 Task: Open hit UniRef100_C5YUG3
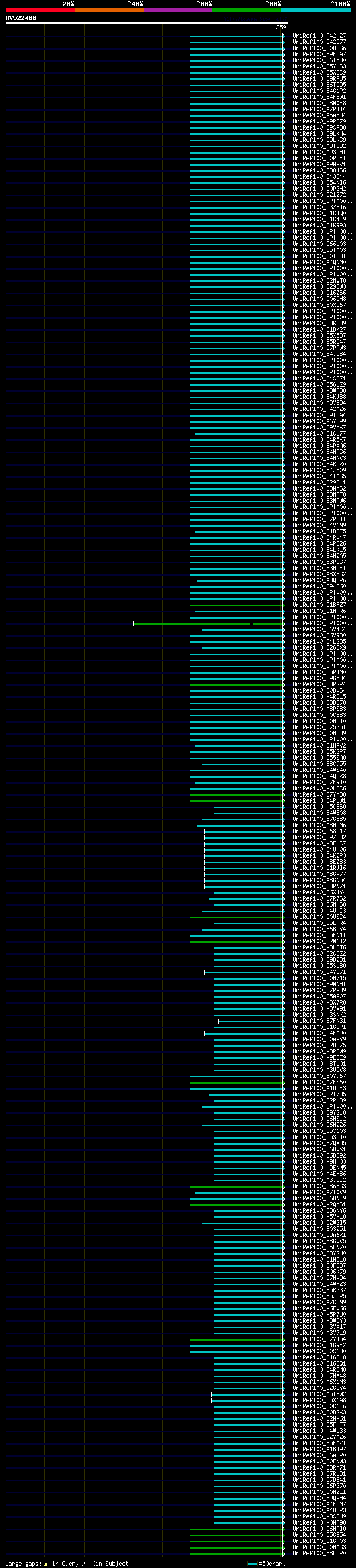[319, 66]
